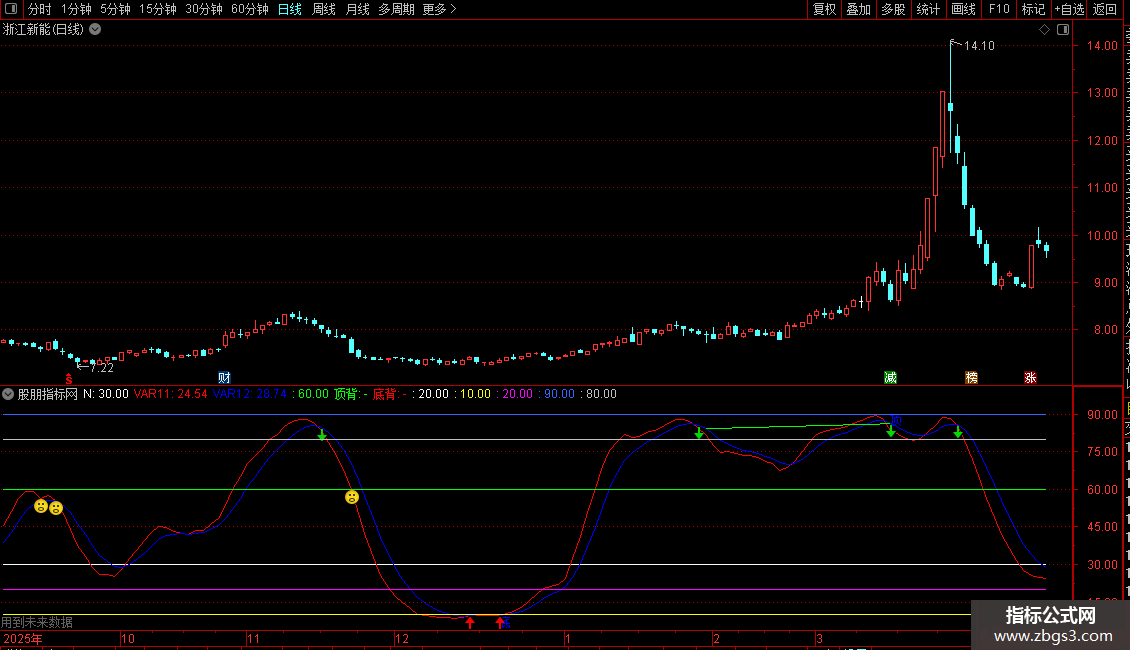Click the red '涨' marker icon
1130x650 pixels.
click(x=1030, y=378)
